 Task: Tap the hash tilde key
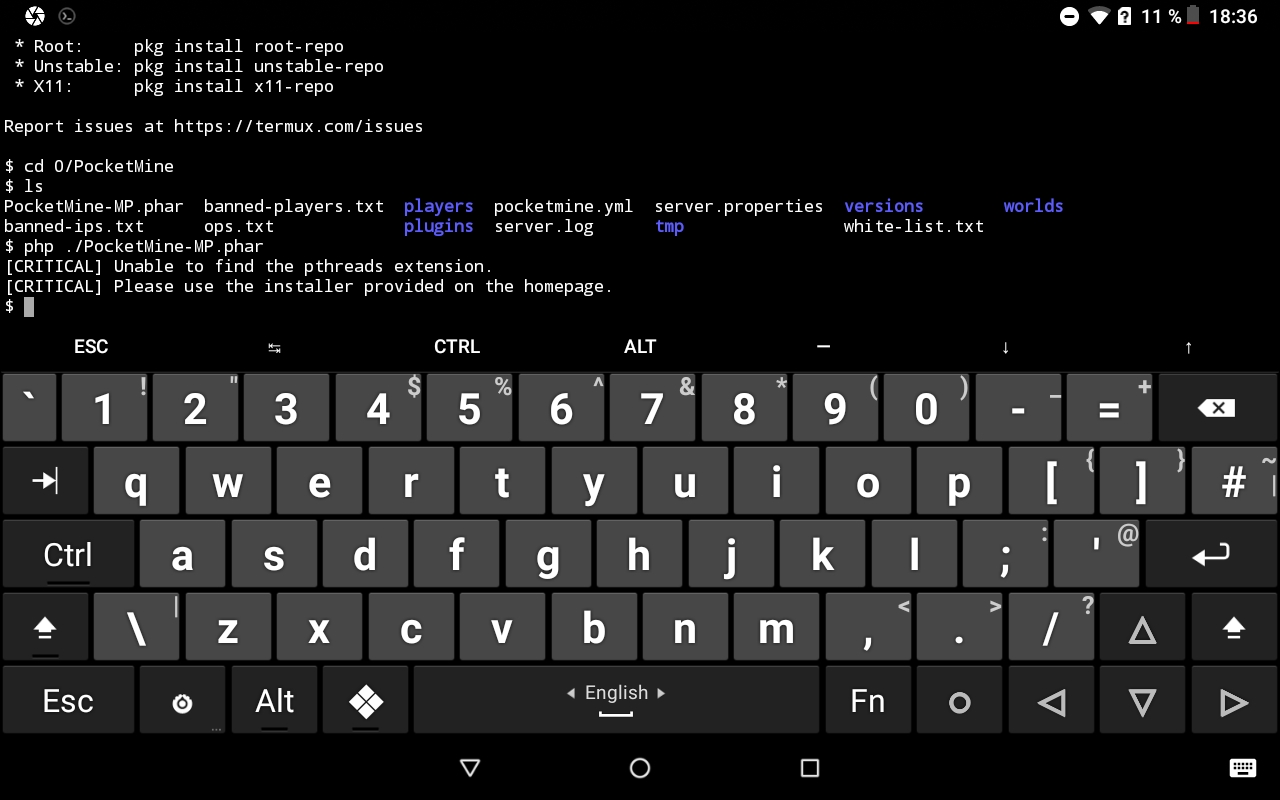point(1234,481)
